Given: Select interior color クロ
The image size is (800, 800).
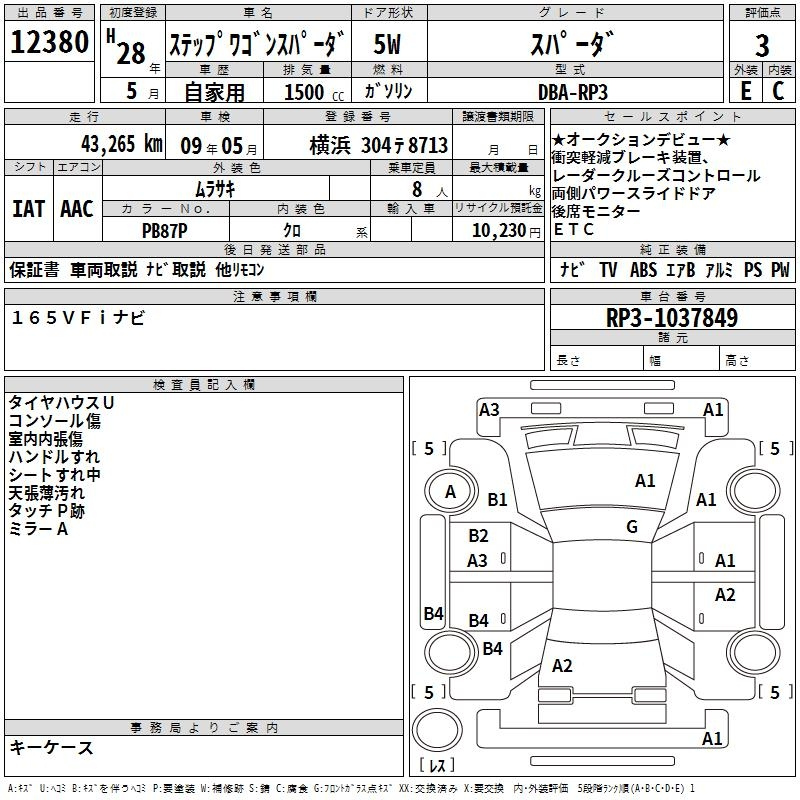Looking at the screenshot, I should coord(292,231).
